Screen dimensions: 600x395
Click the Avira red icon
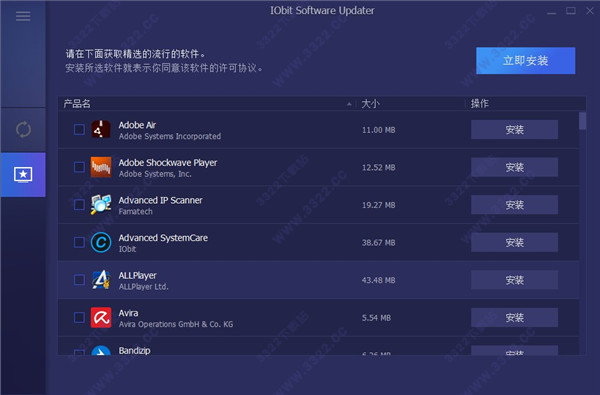coord(101,317)
